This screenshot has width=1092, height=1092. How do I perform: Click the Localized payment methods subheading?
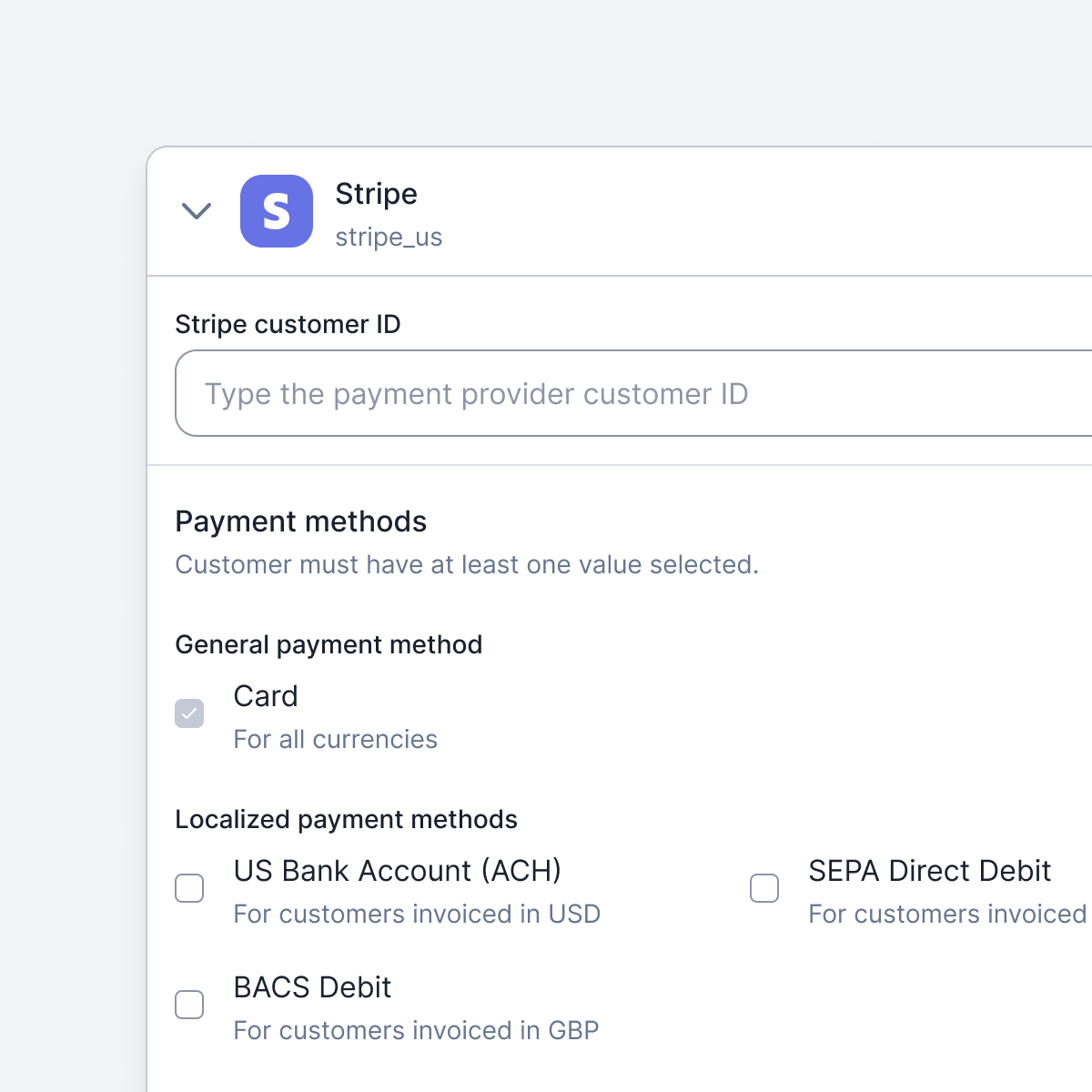(x=346, y=819)
